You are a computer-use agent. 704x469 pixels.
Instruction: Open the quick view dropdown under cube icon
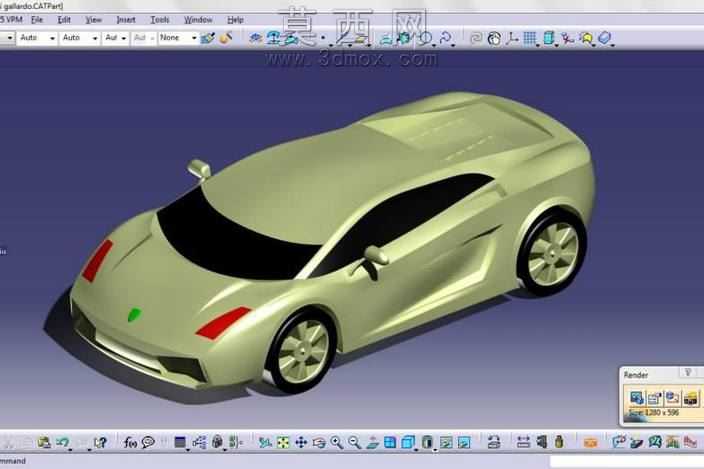click(x=416, y=449)
